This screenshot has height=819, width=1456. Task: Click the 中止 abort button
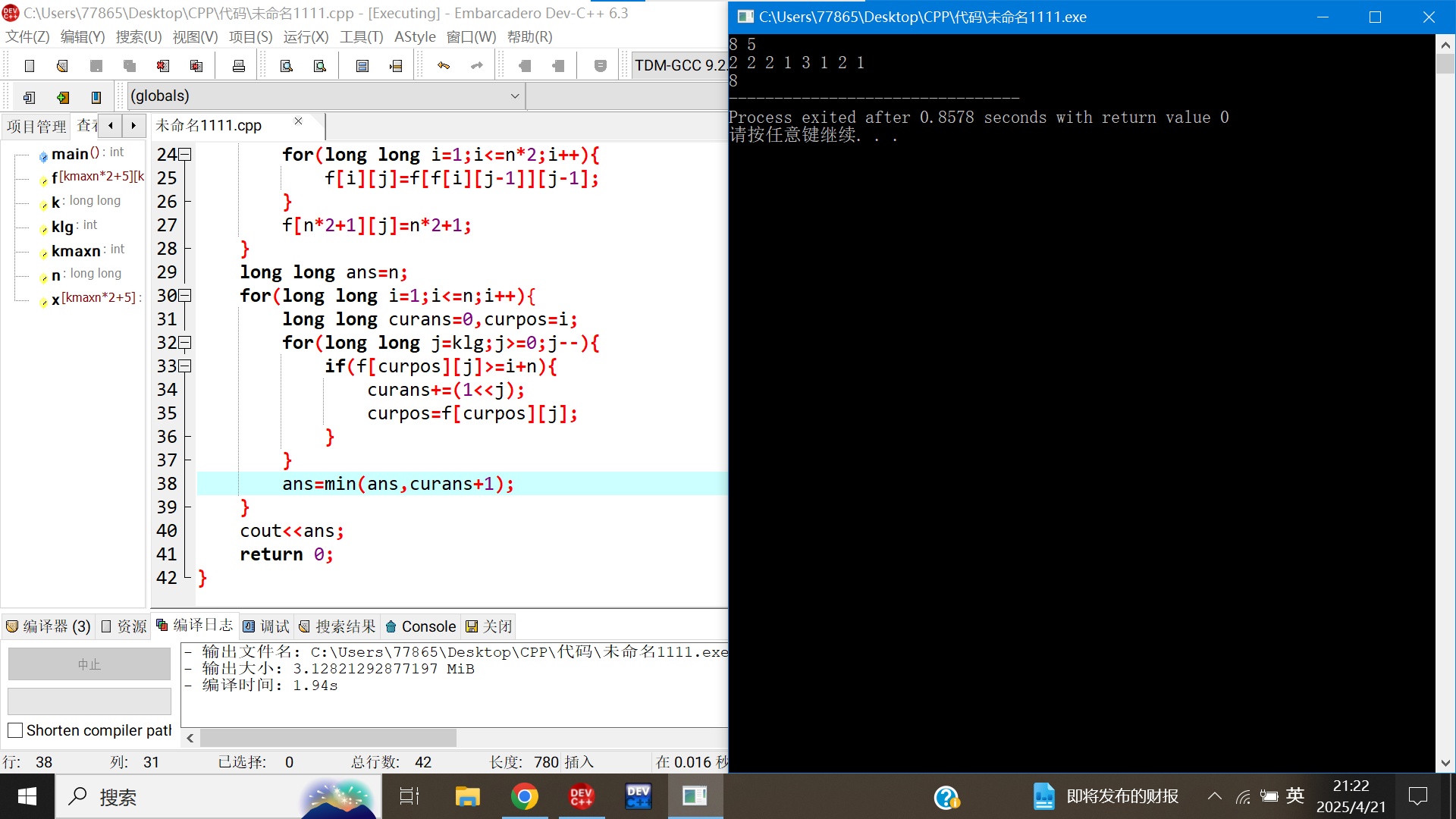[89, 664]
